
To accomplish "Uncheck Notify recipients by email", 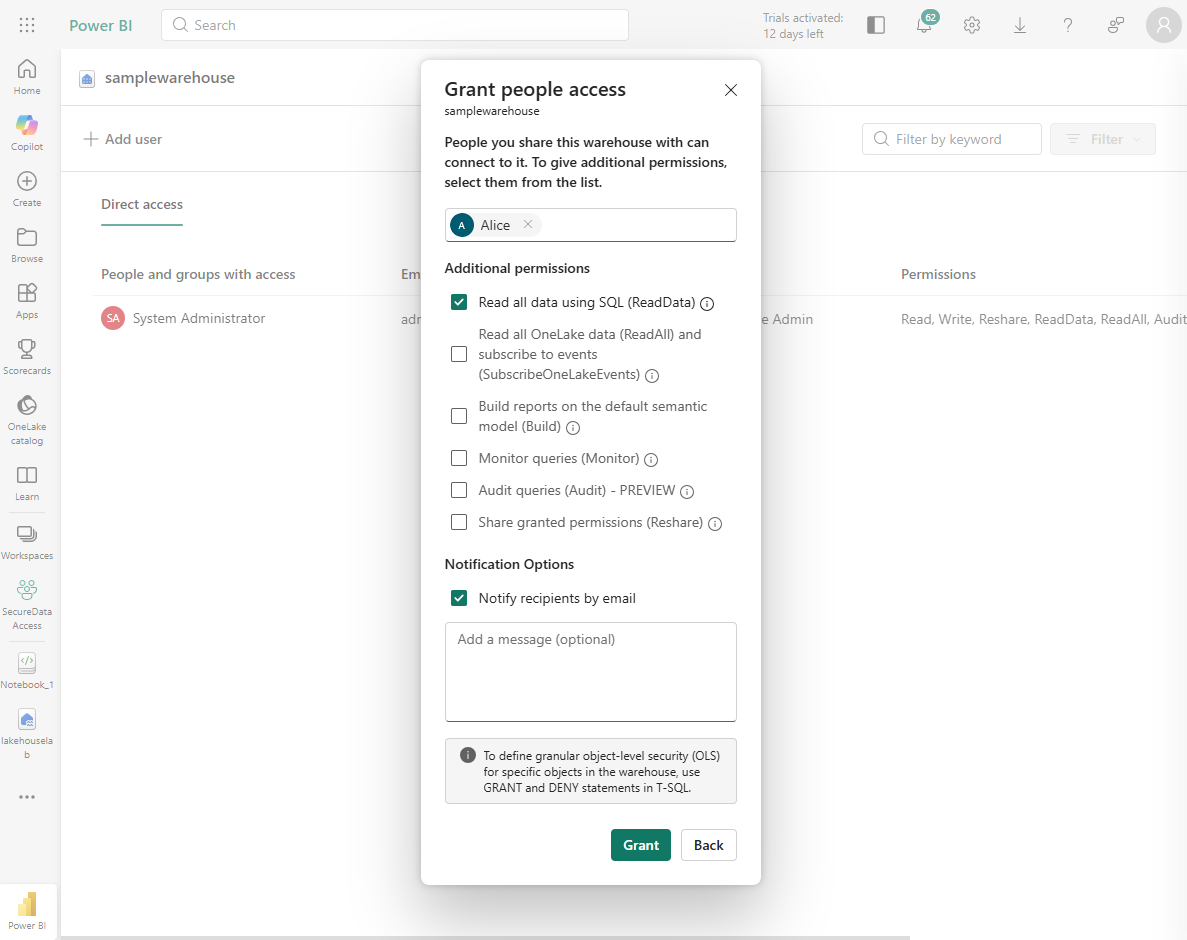I will click(459, 598).
